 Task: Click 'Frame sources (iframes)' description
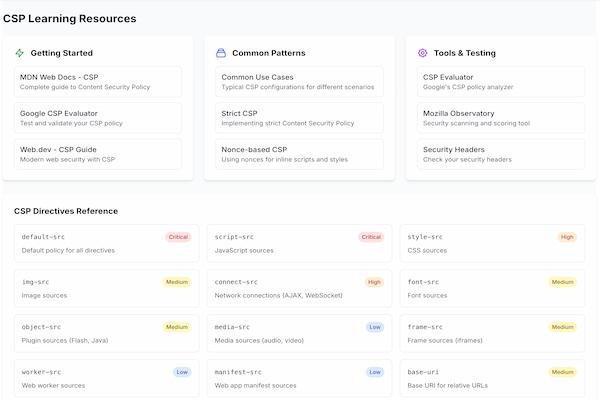[x=445, y=340]
